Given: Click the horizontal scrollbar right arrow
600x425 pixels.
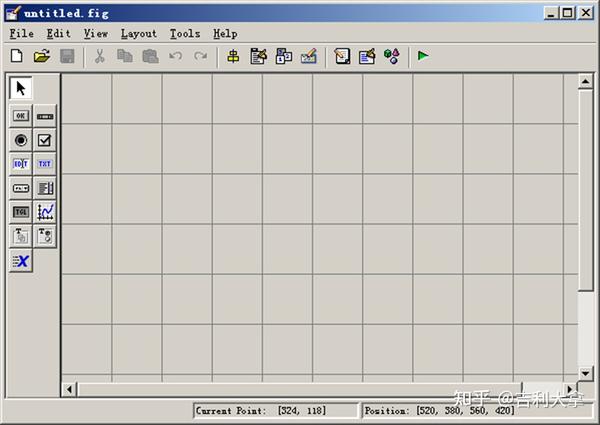Looking at the screenshot, I should click(x=570, y=389).
